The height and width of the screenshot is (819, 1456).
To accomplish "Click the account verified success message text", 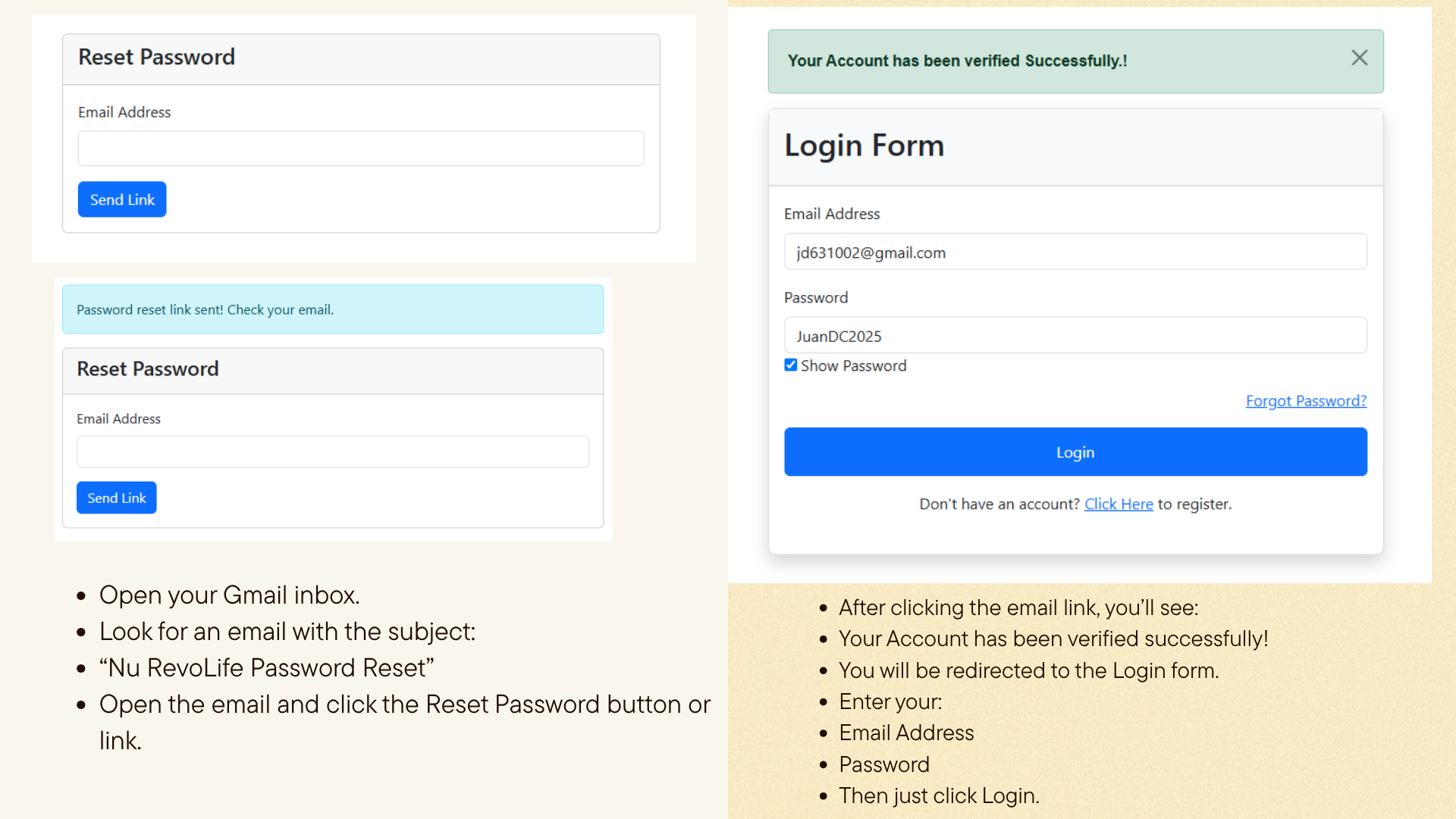I will tap(958, 61).
